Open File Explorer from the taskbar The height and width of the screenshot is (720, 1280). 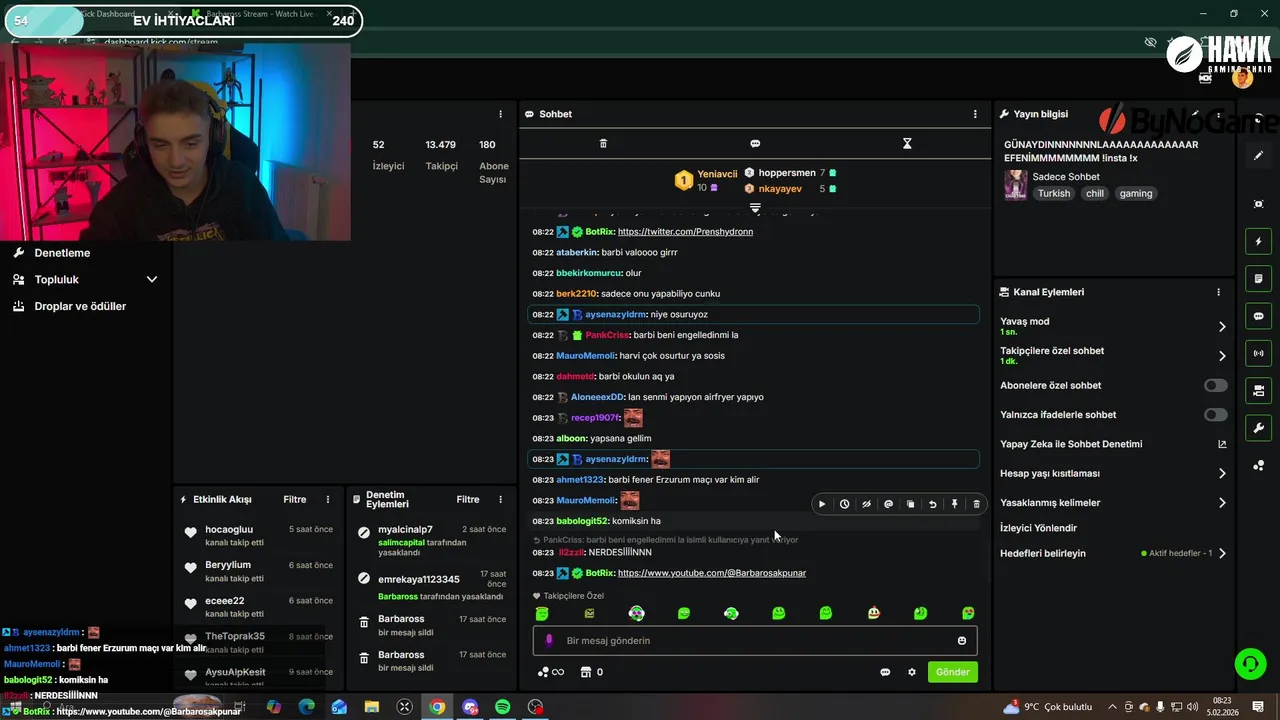[x=372, y=707]
